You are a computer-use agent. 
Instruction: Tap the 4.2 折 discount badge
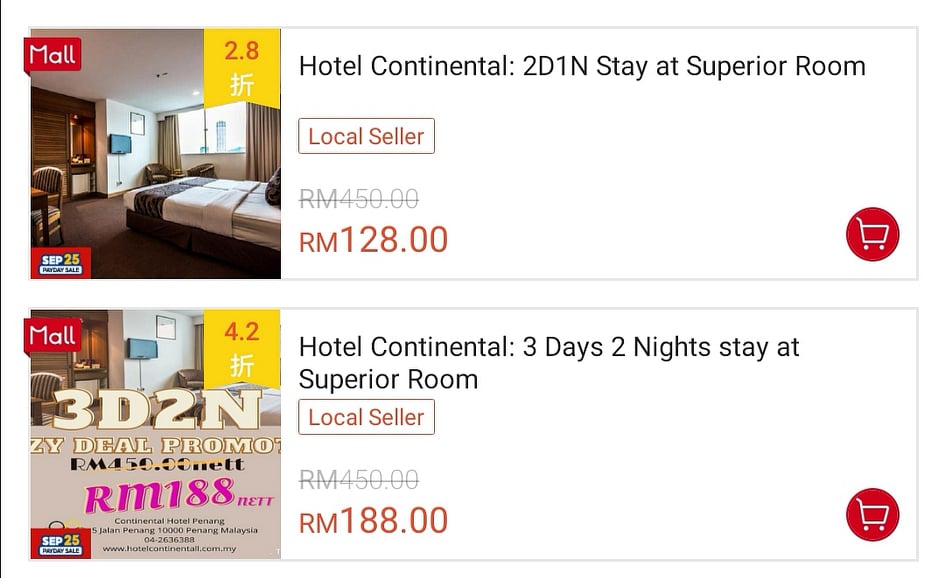pos(242,348)
